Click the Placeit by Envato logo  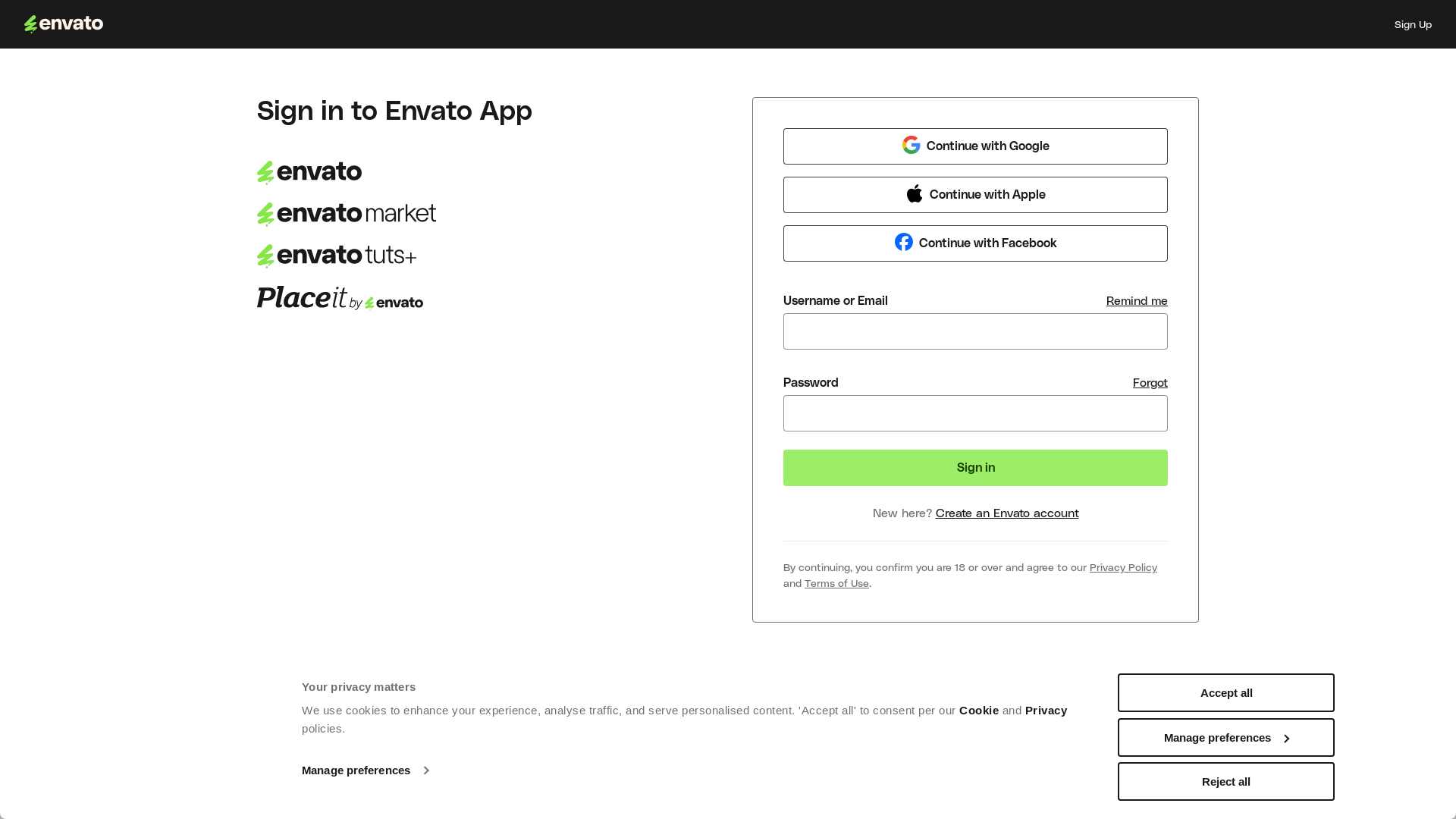(x=340, y=298)
